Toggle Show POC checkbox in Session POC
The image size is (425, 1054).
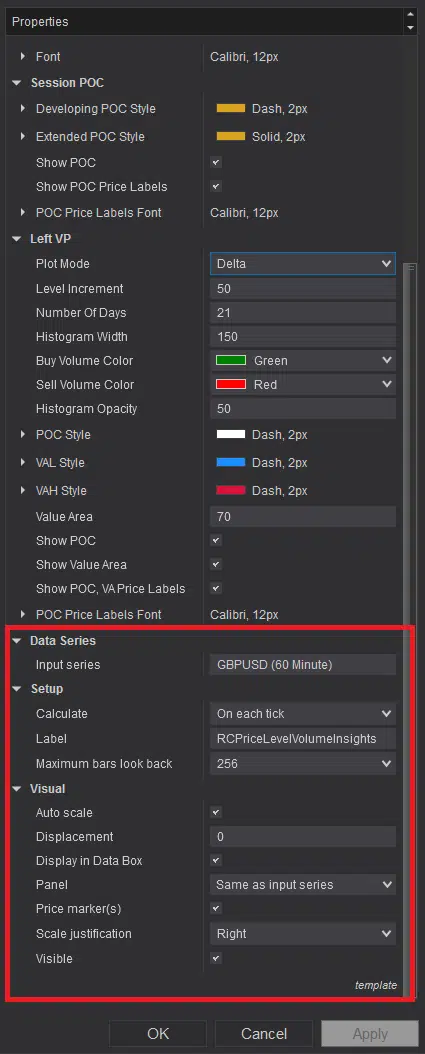point(216,163)
